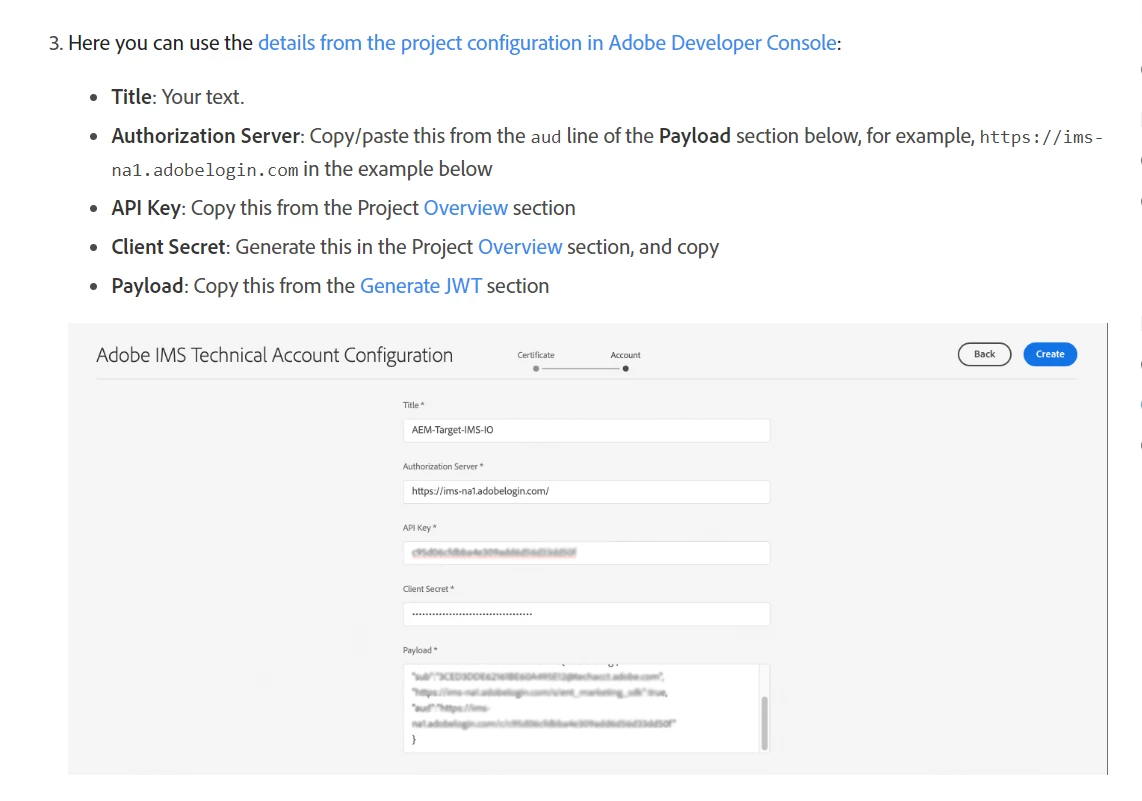This screenshot has height=801, width=1142.
Task: Follow the Generate JWT link
Action: 421,286
